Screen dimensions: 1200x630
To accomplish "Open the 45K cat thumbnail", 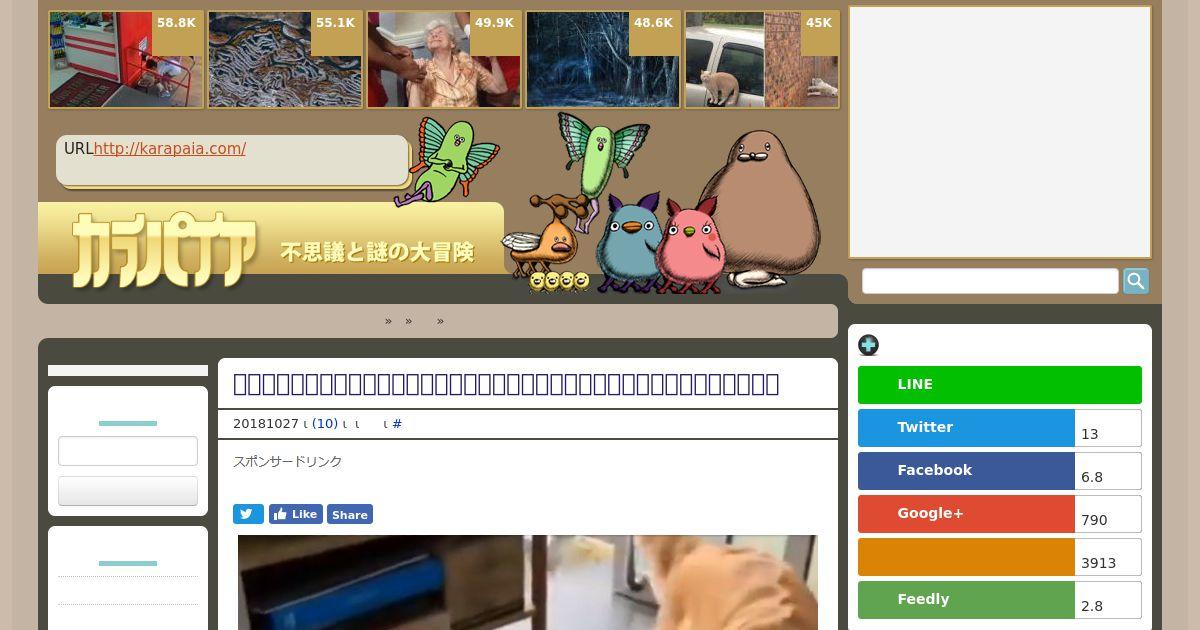I will (762, 59).
